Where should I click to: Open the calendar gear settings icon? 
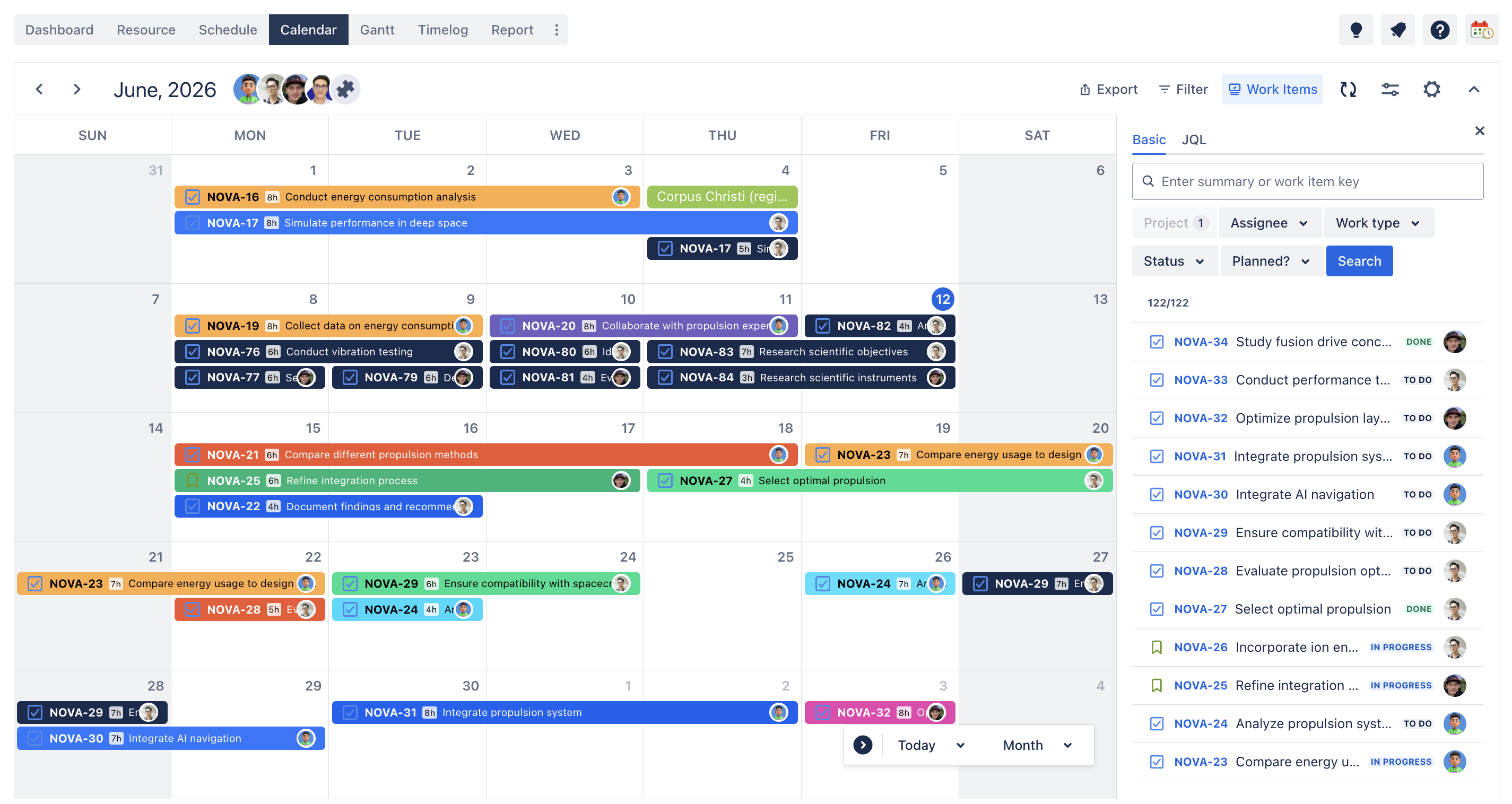[1431, 89]
